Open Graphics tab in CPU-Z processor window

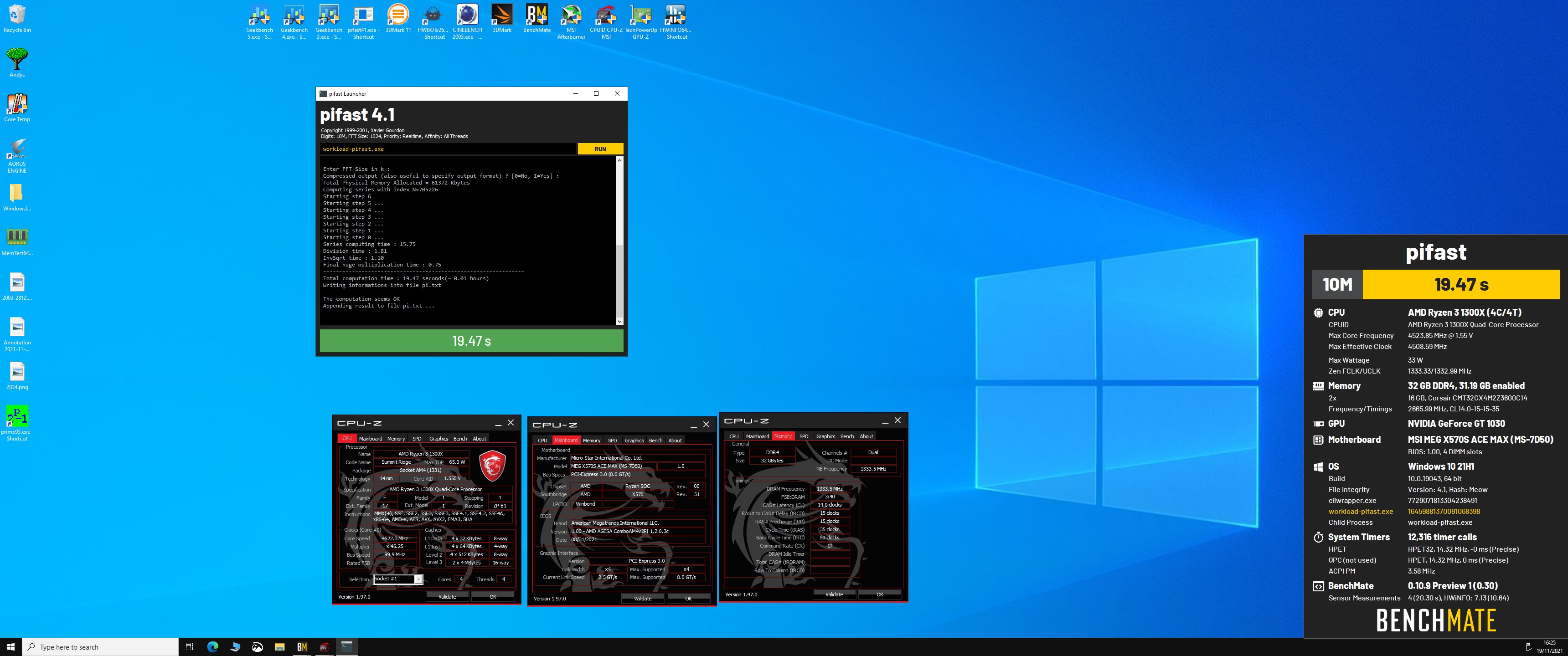tap(438, 438)
